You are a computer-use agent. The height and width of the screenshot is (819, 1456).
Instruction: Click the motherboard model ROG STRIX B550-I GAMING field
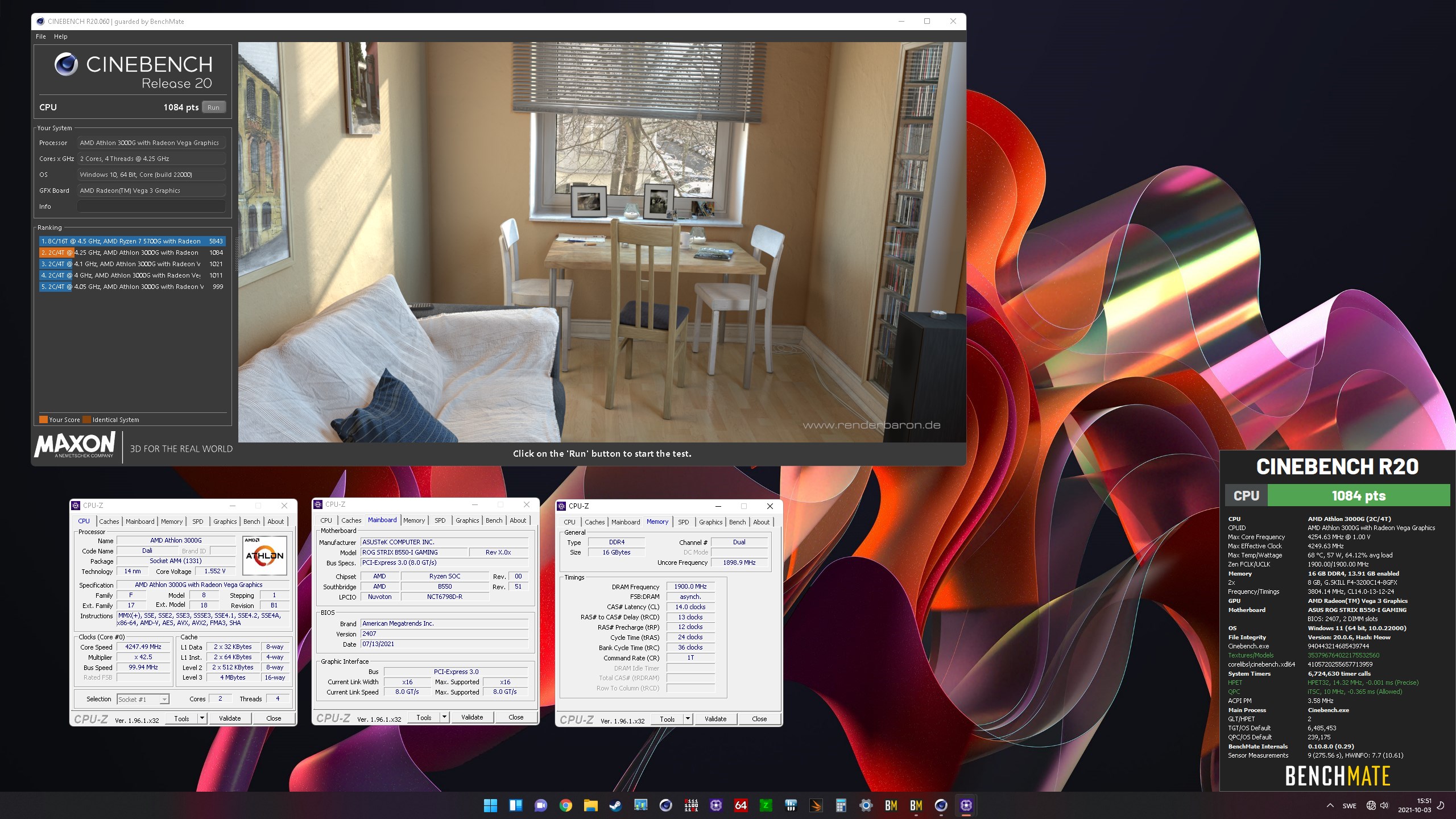point(414,552)
